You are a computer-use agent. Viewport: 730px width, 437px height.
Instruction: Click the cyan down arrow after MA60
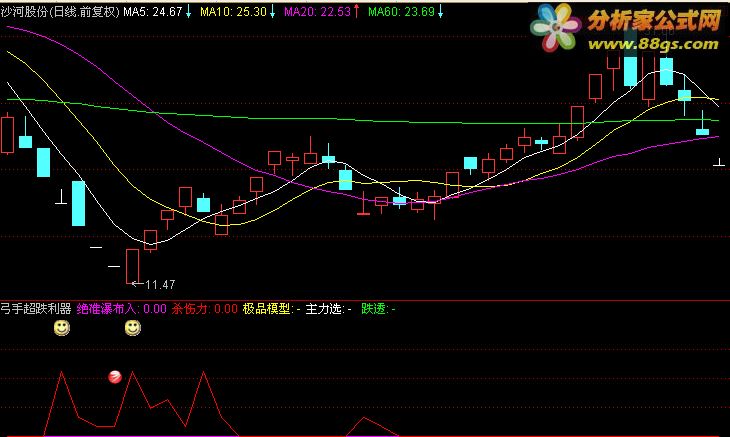(440, 11)
